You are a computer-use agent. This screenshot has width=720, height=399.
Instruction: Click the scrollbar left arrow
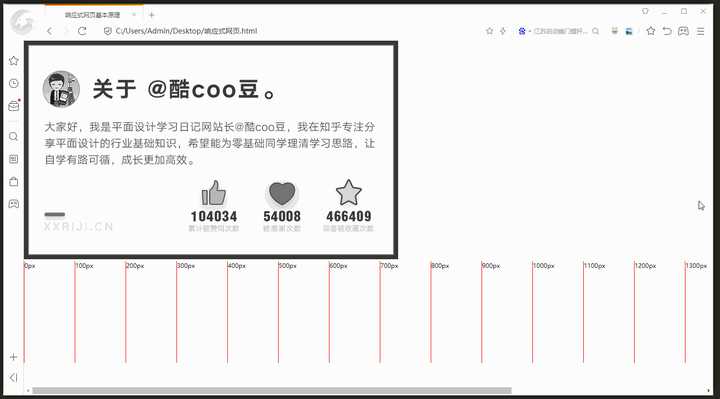click(x=28, y=390)
